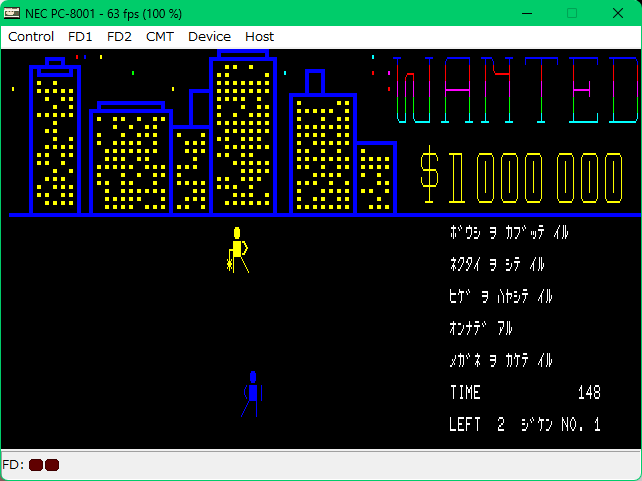The image size is (642, 481).
Task: Open the CMT cassette tape menu
Action: [159, 36]
